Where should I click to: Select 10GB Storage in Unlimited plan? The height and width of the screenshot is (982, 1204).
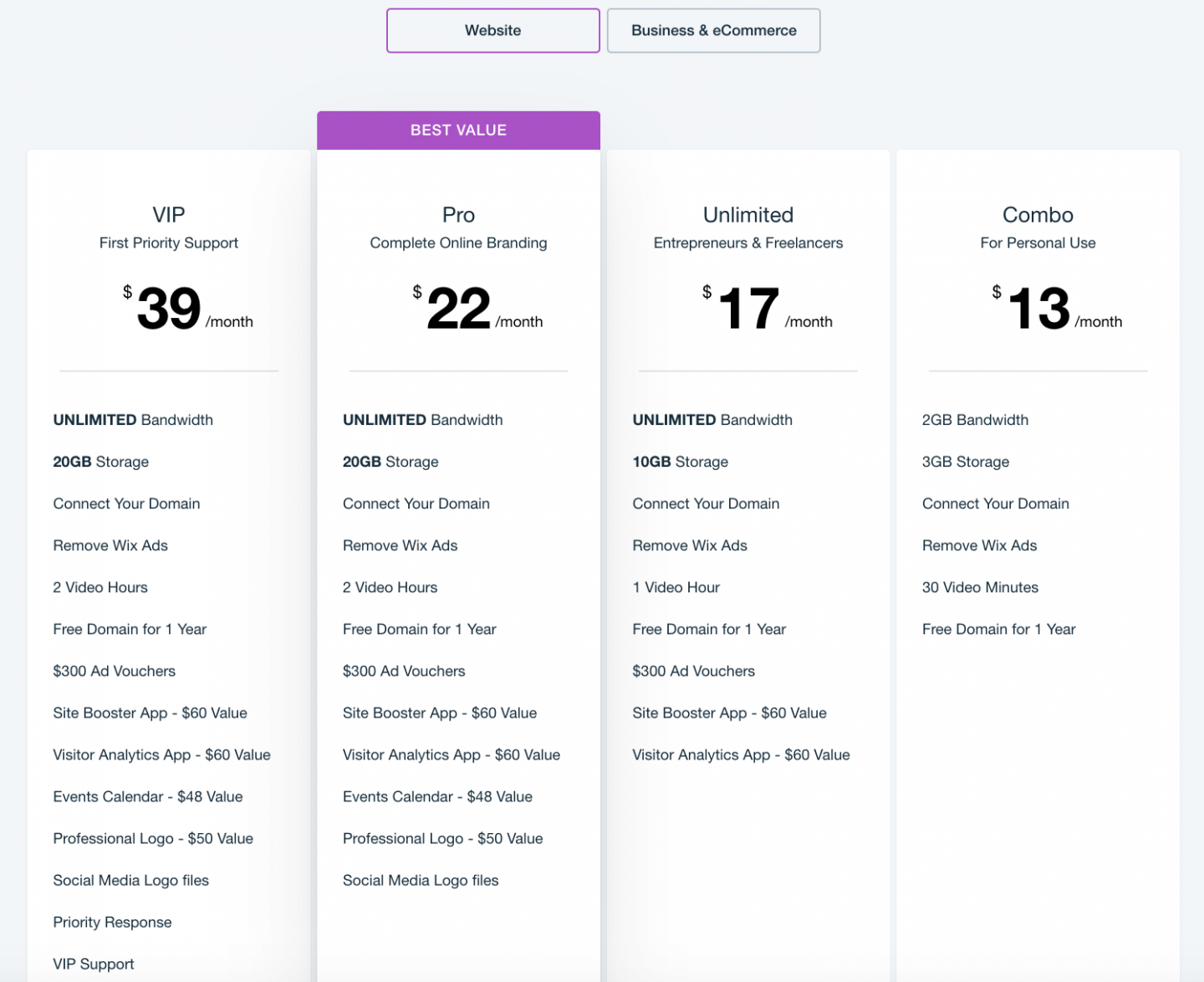click(x=680, y=462)
